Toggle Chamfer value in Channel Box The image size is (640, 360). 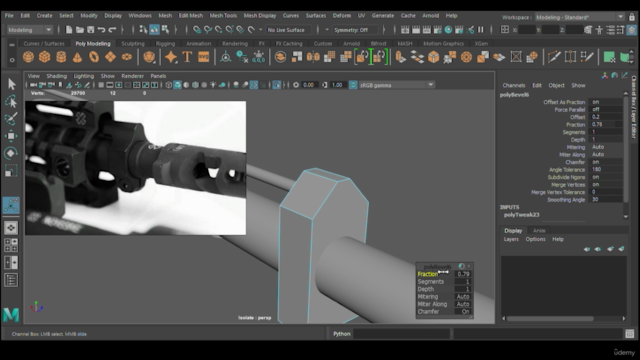tap(606, 162)
